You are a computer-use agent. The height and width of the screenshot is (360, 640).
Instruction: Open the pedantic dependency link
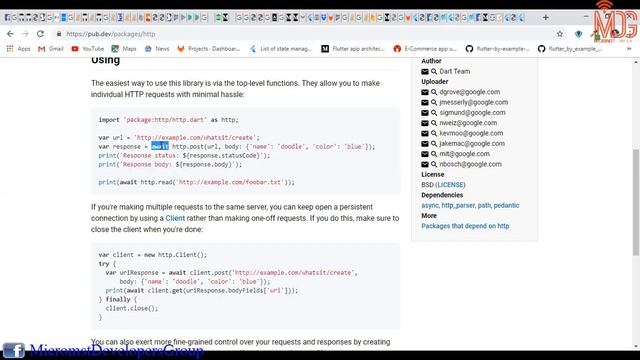click(506, 205)
